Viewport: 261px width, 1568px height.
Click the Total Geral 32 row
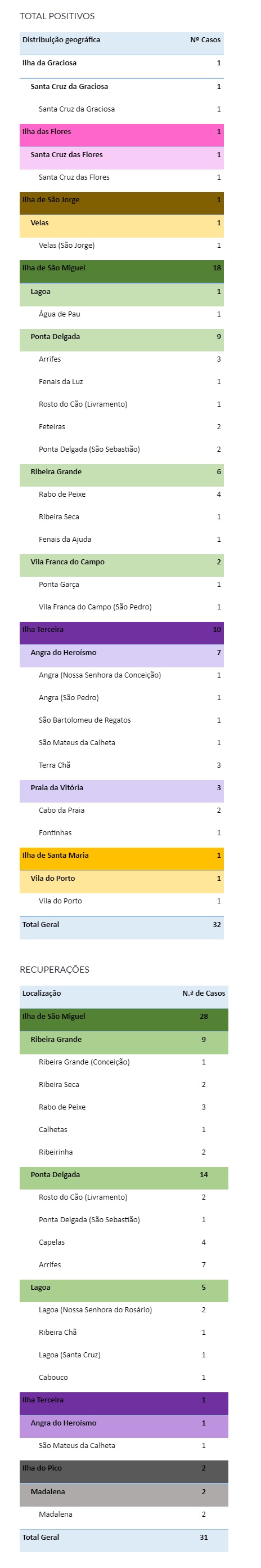[121, 925]
